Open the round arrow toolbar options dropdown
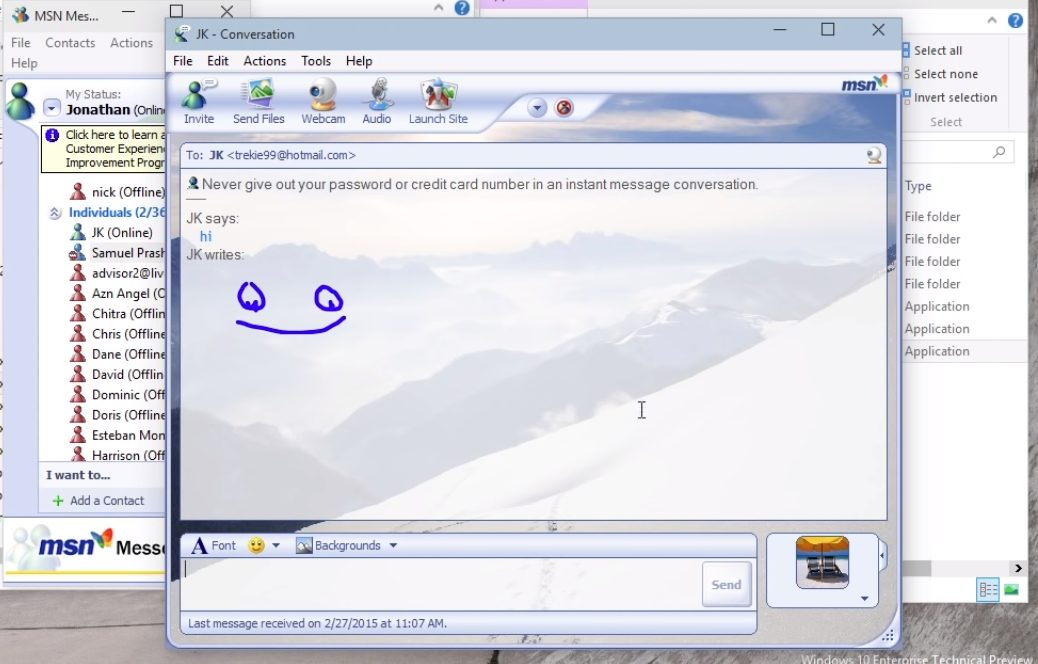 tap(537, 108)
